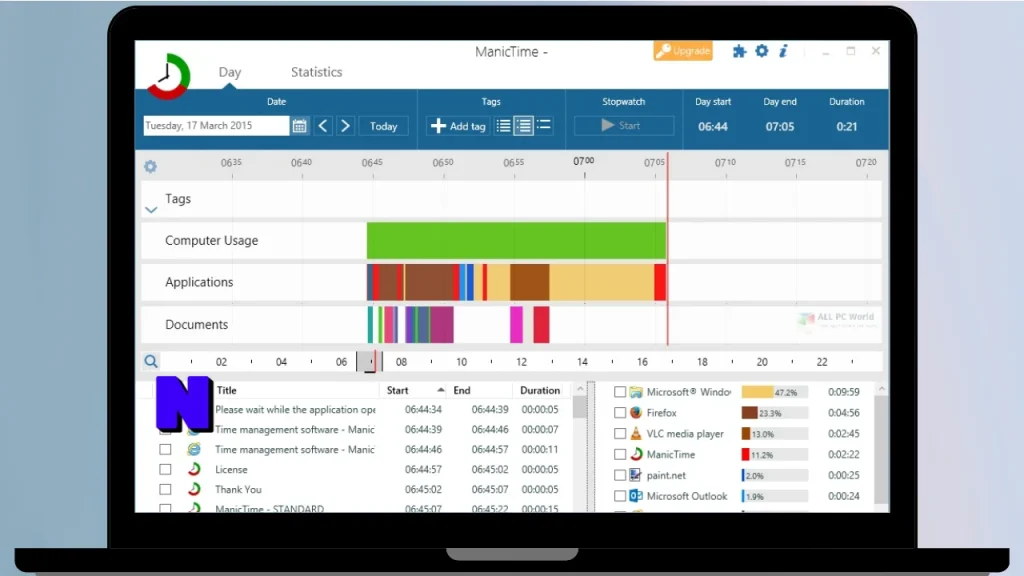The image size is (1024, 576).
Task: Click the Day start value 06:44
Action: point(712,127)
